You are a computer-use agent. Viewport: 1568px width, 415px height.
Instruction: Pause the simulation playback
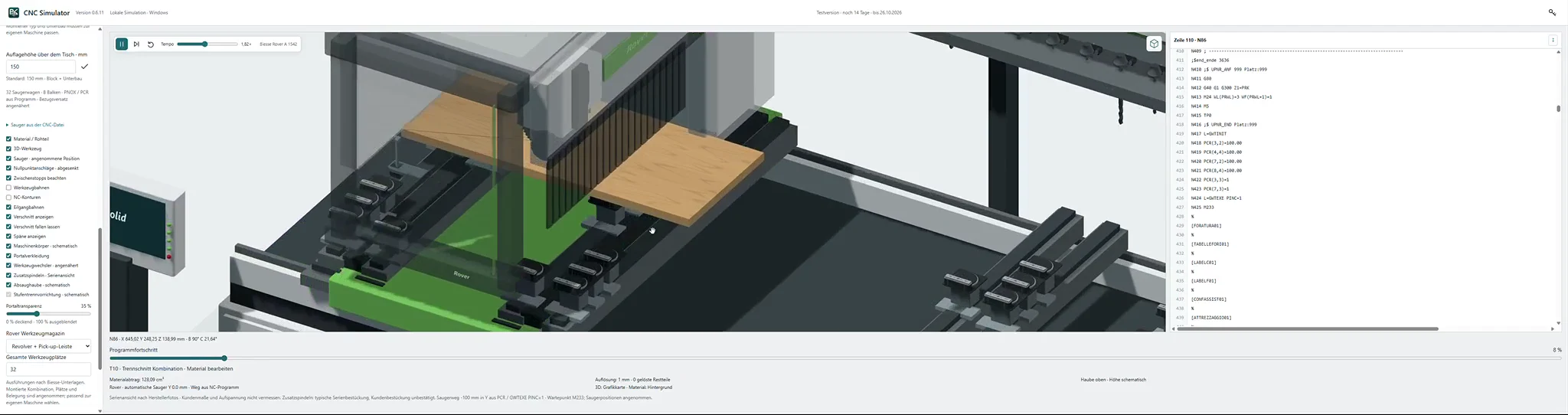[122, 44]
